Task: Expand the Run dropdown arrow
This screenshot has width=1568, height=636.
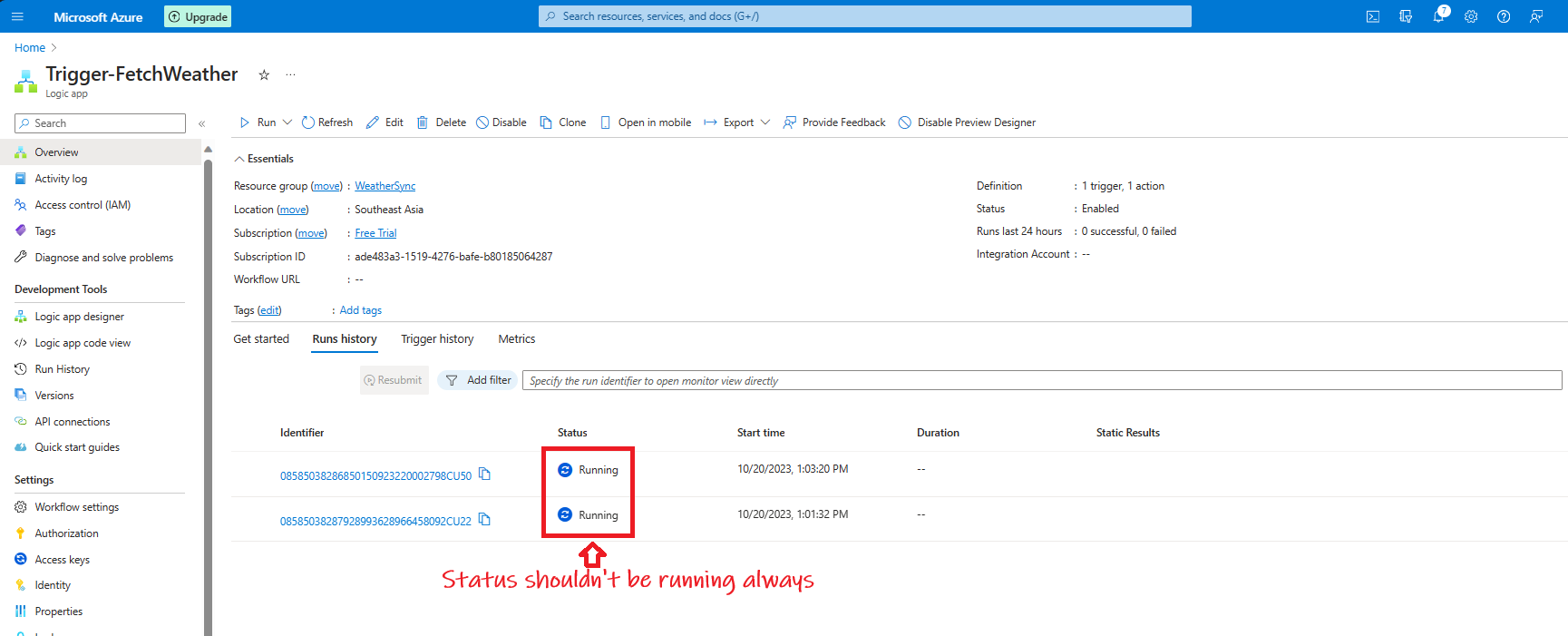Action: (x=287, y=122)
